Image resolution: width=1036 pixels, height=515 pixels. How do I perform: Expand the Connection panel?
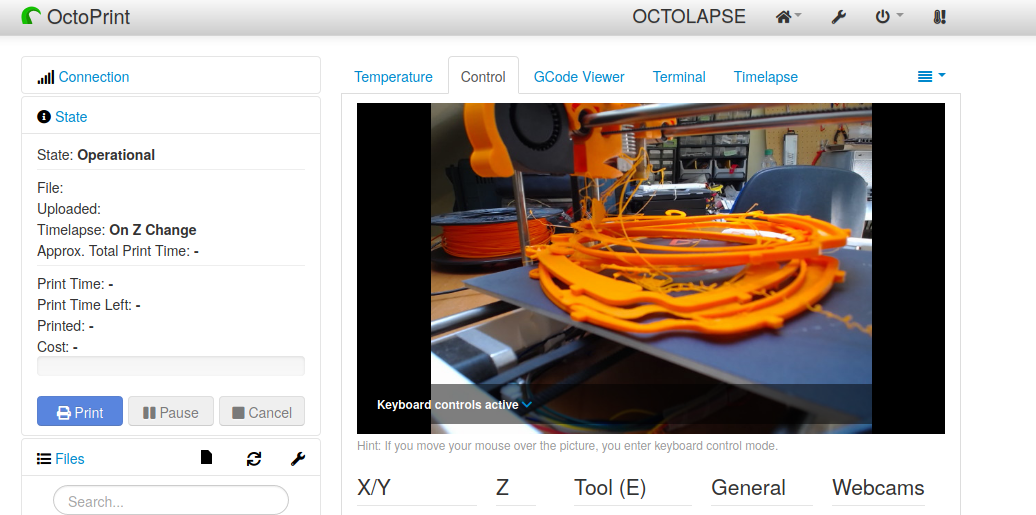point(94,77)
